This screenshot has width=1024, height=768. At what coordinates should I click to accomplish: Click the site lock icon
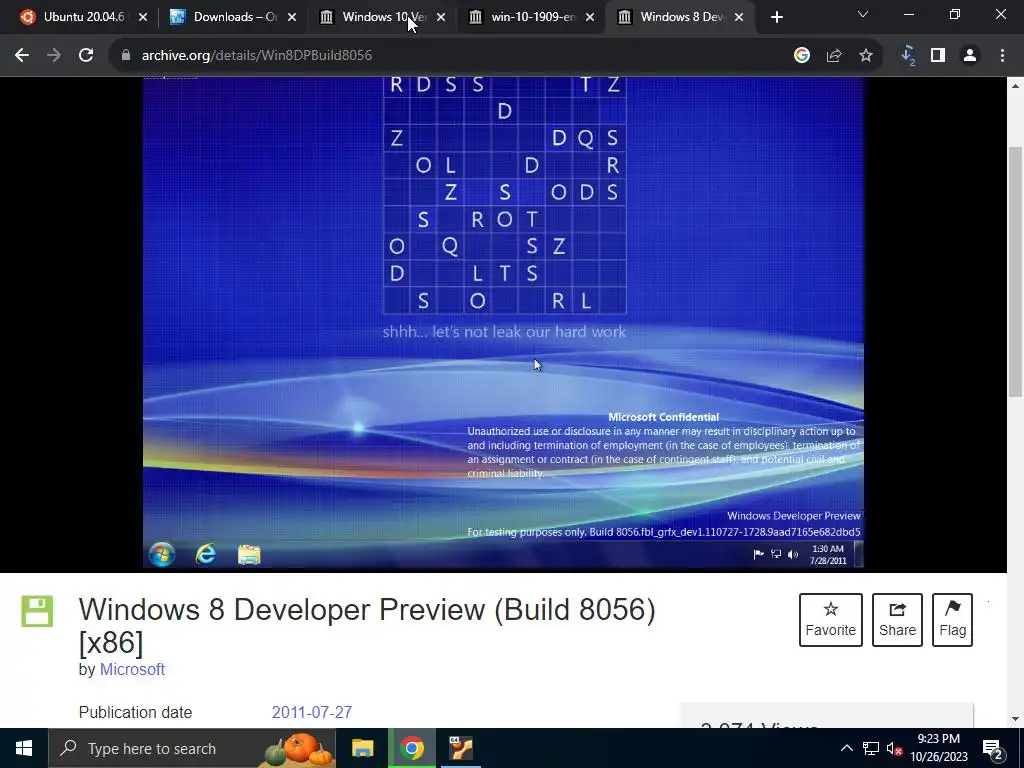(126, 56)
